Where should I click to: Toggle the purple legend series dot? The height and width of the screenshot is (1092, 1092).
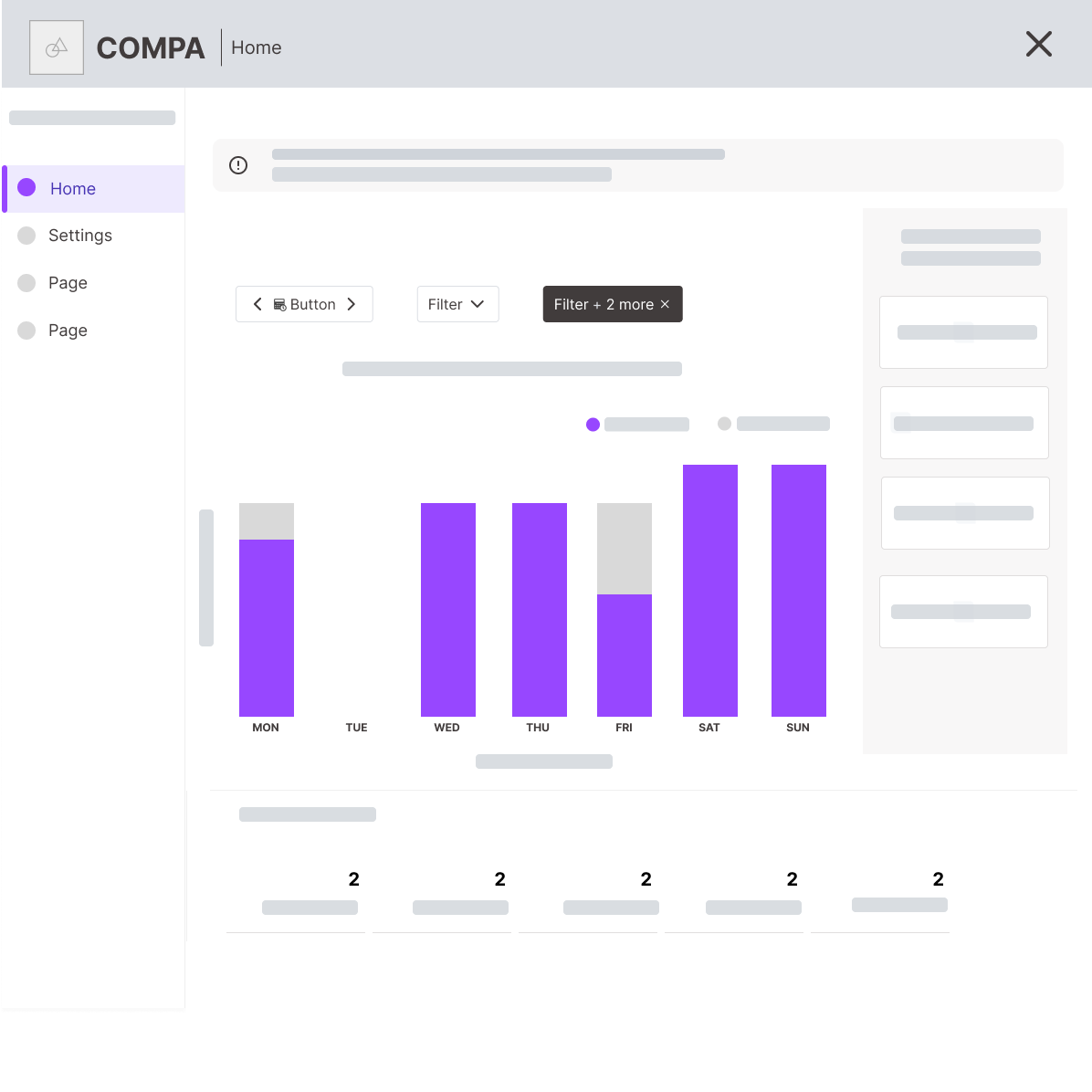coord(593,425)
